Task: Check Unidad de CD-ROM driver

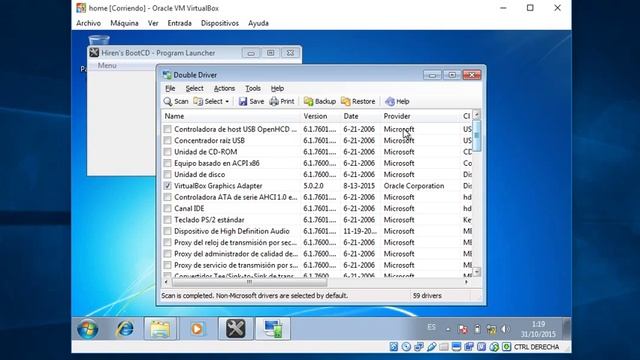Action: tap(167, 152)
